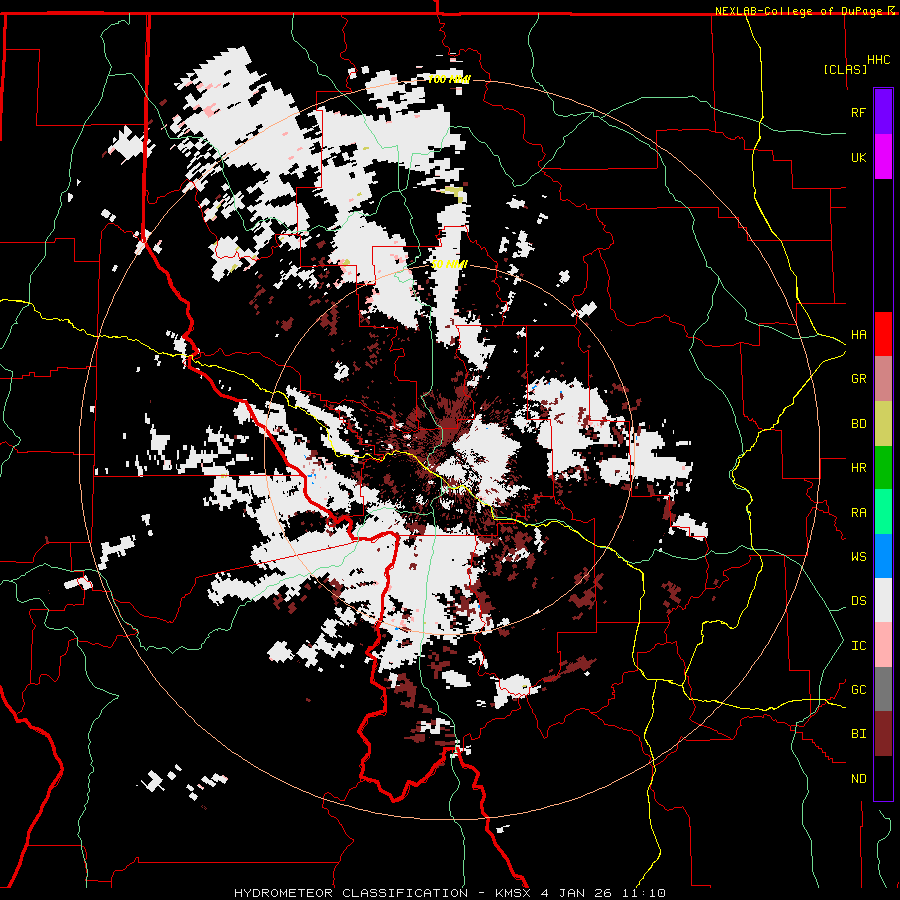Click the RF purple legend swatch
Viewport: 900px width, 900px height.
point(883,112)
